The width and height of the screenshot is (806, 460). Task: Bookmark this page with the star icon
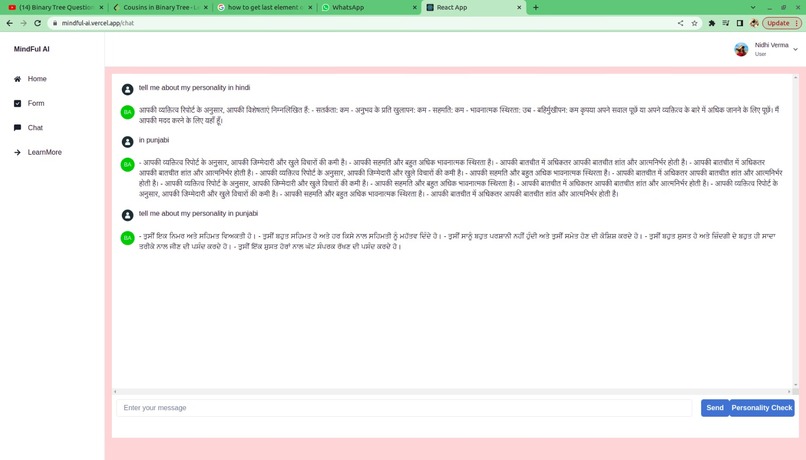click(x=694, y=23)
